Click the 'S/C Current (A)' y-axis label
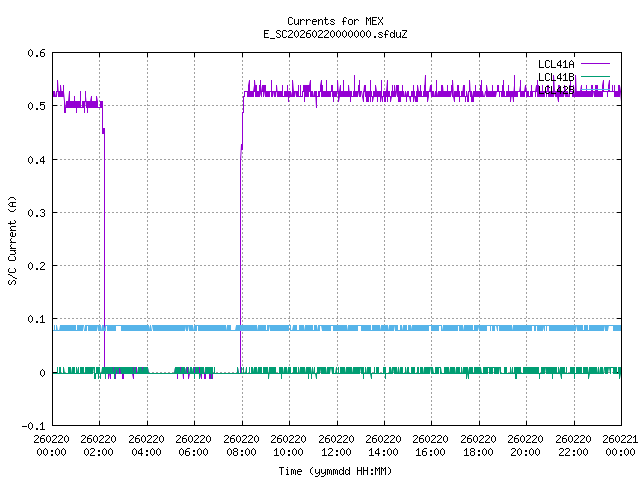640x480 pixels. pos(12,239)
